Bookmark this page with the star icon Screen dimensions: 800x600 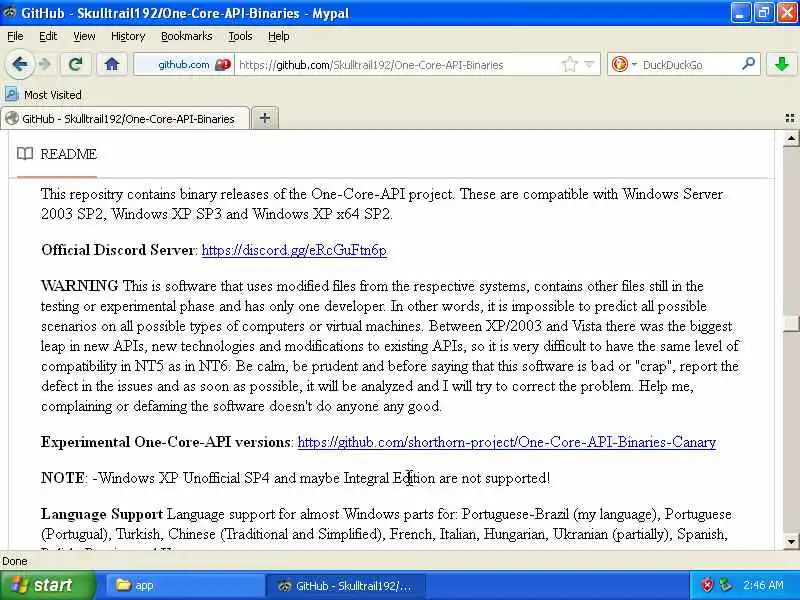click(569, 65)
